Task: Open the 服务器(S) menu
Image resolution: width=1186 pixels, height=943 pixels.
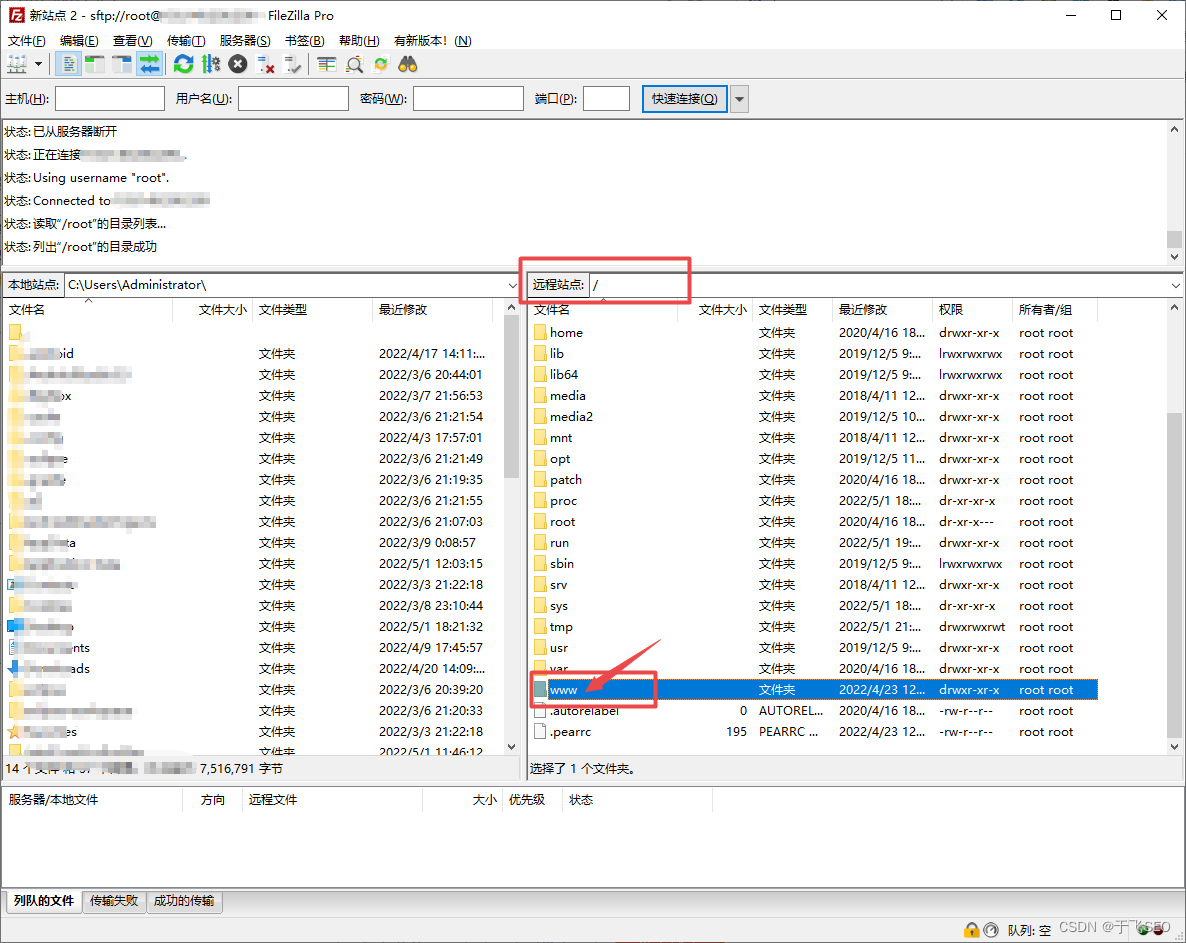Action: tap(245, 41)
